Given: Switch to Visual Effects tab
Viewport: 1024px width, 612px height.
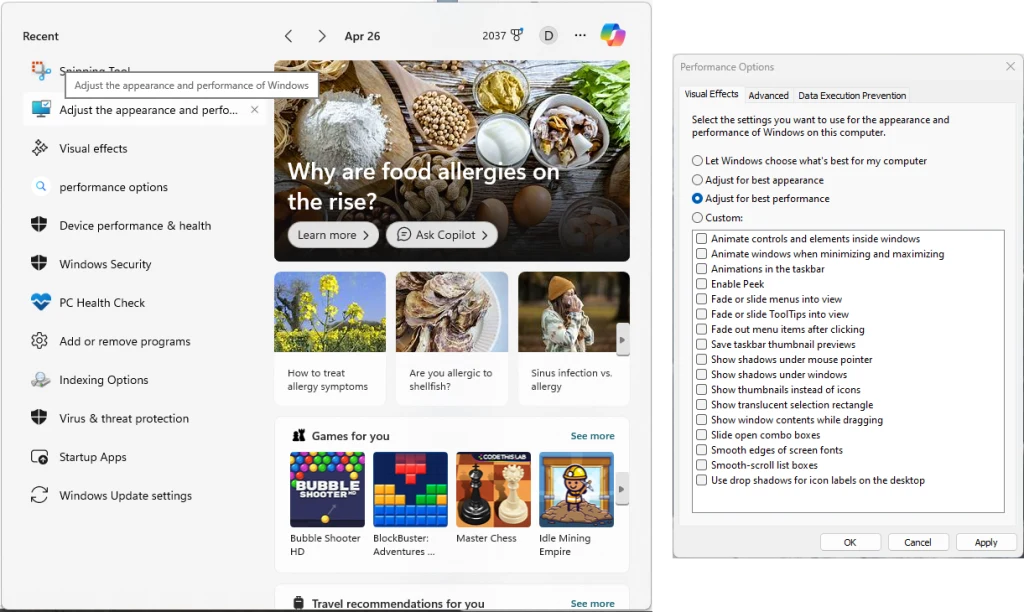Looking at the screenshot, I should pos(711,94).
